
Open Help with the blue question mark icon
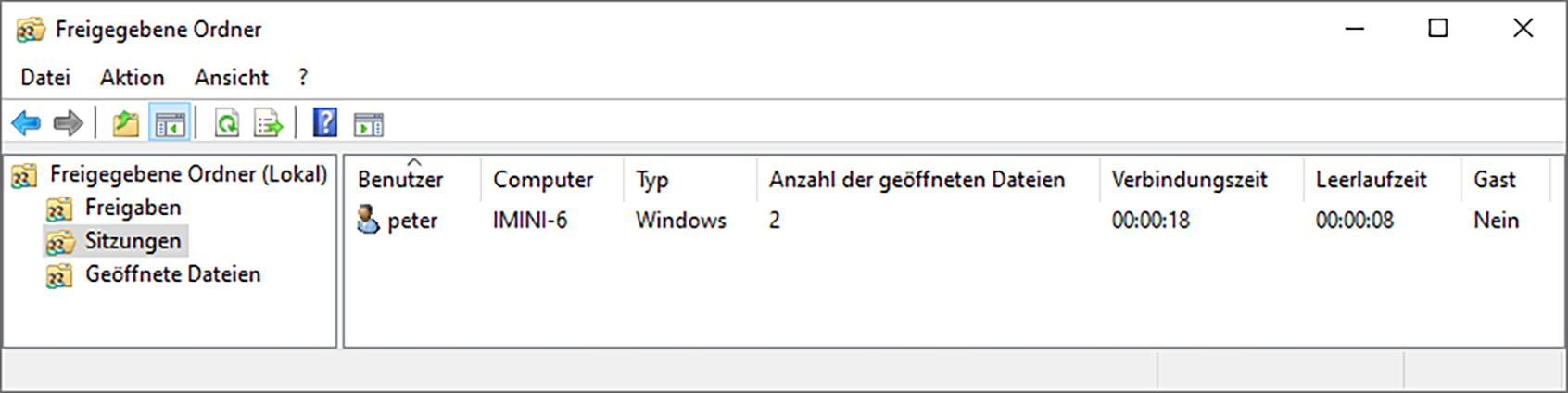coord(324,122)
